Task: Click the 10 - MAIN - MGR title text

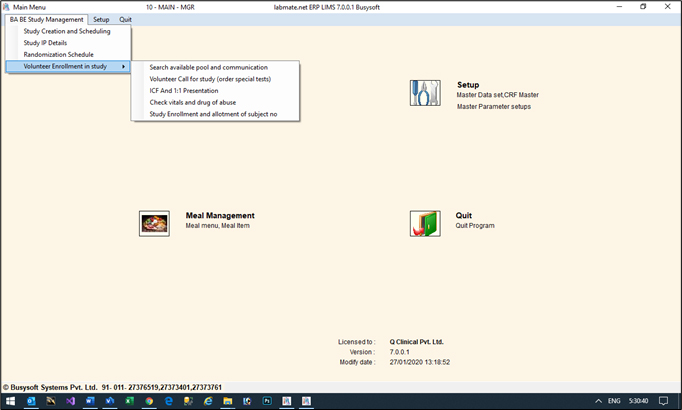Action: [x=170, y=7]
